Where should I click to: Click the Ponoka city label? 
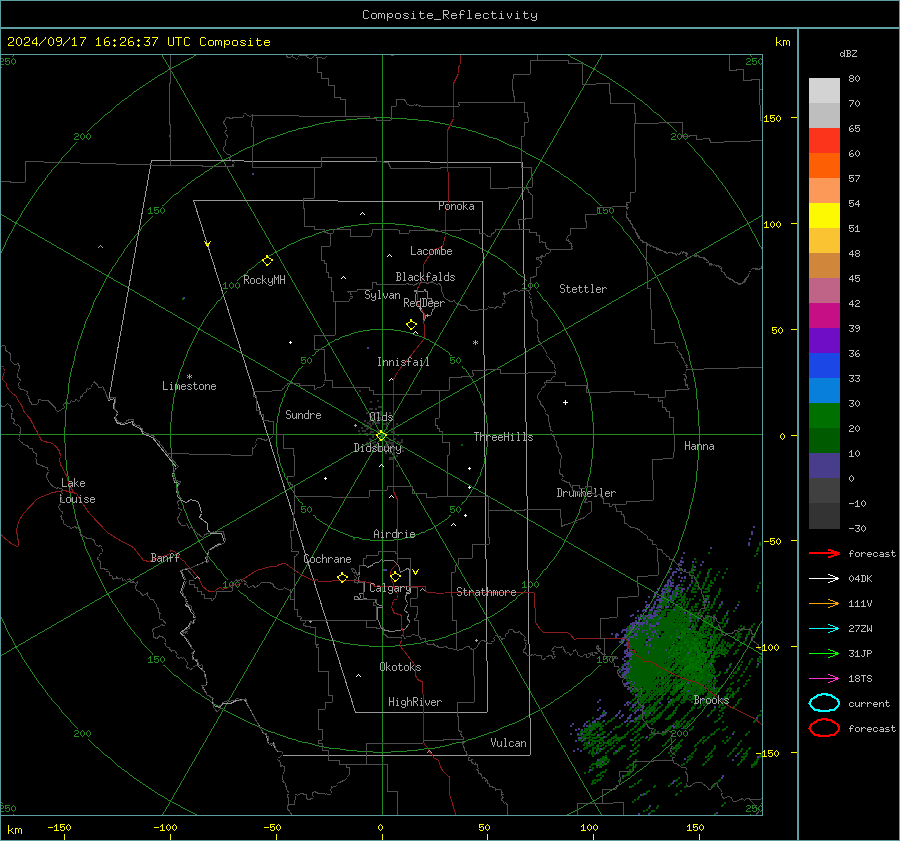pos(456,206)
